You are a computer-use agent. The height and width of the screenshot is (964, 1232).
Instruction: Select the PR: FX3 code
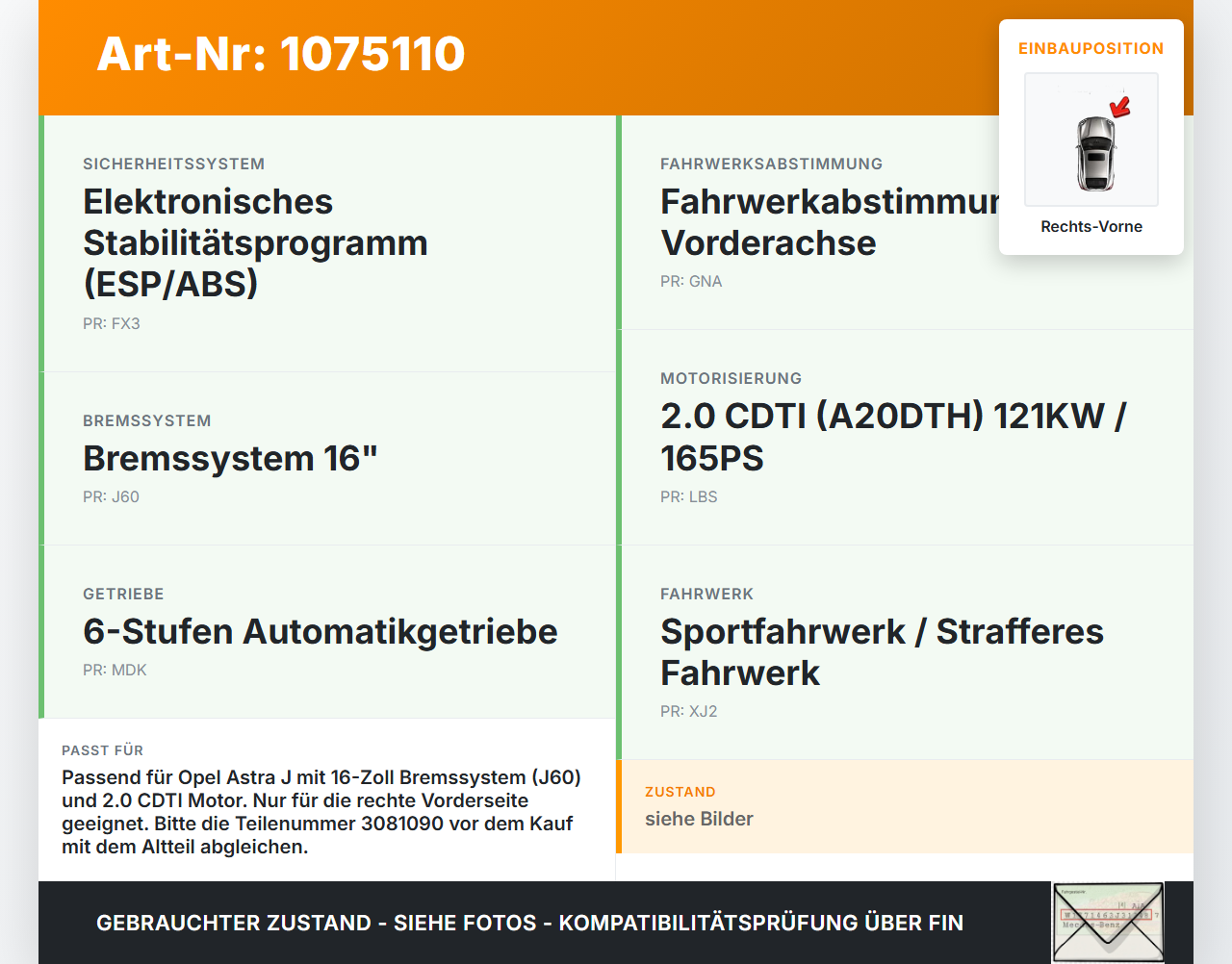click(112, 323)
